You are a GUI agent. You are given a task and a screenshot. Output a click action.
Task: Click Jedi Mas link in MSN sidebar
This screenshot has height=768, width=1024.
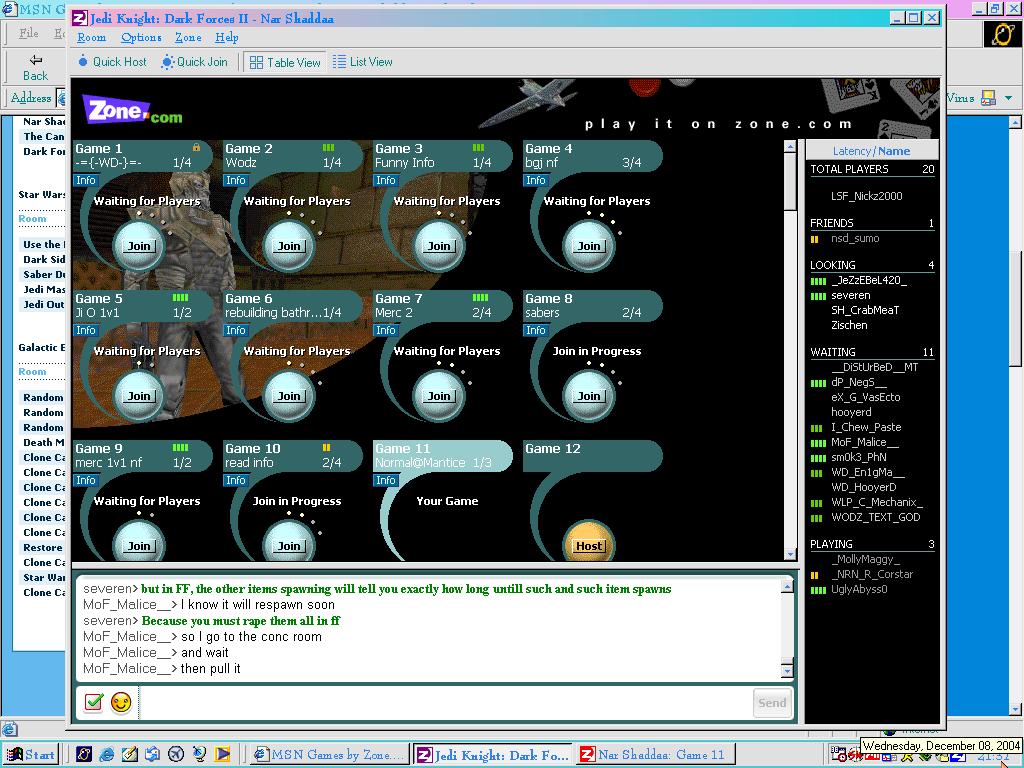(x=44, y=289)
